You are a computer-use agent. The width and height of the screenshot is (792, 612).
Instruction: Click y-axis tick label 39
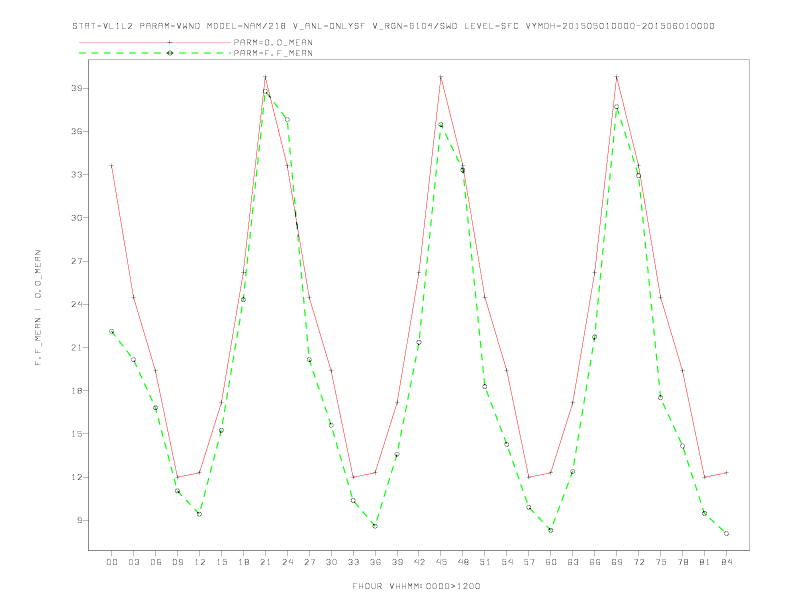[x=76, y=88]
